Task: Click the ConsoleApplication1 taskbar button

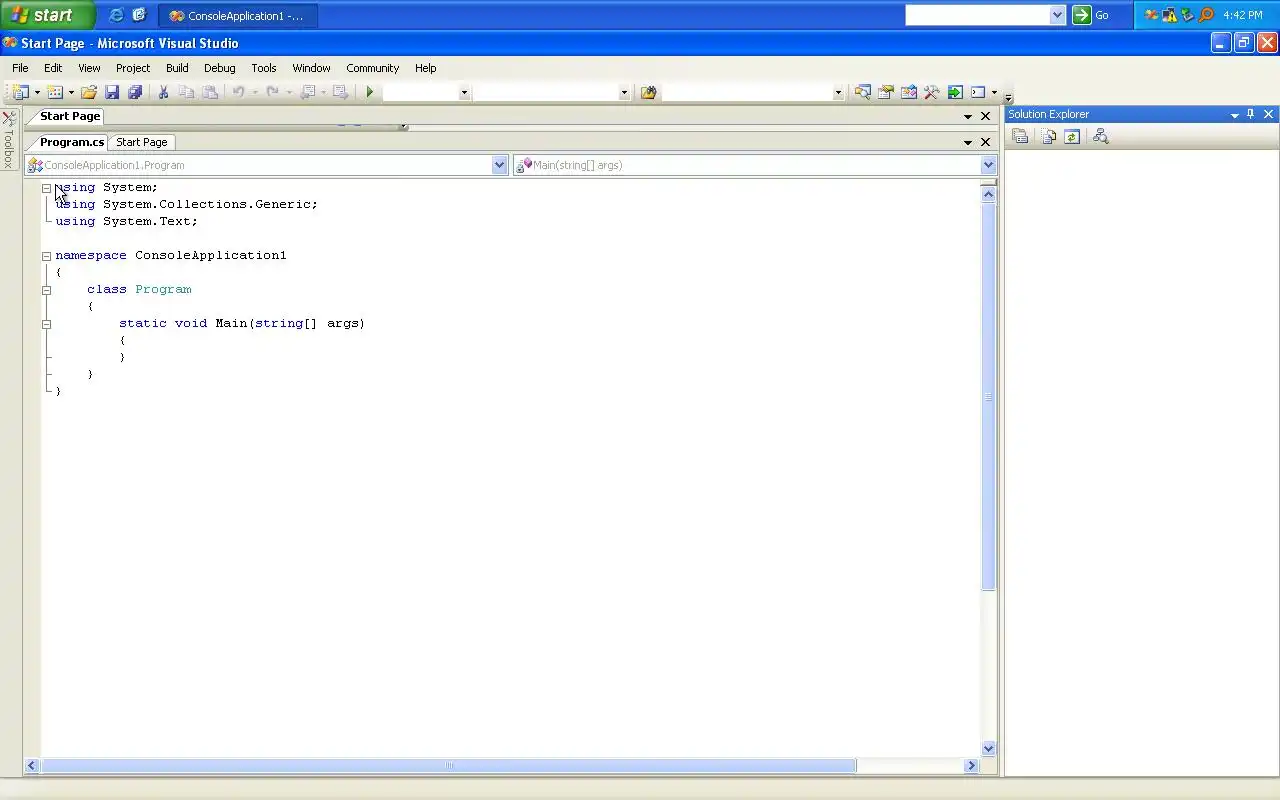Action: tap(238, 16)
